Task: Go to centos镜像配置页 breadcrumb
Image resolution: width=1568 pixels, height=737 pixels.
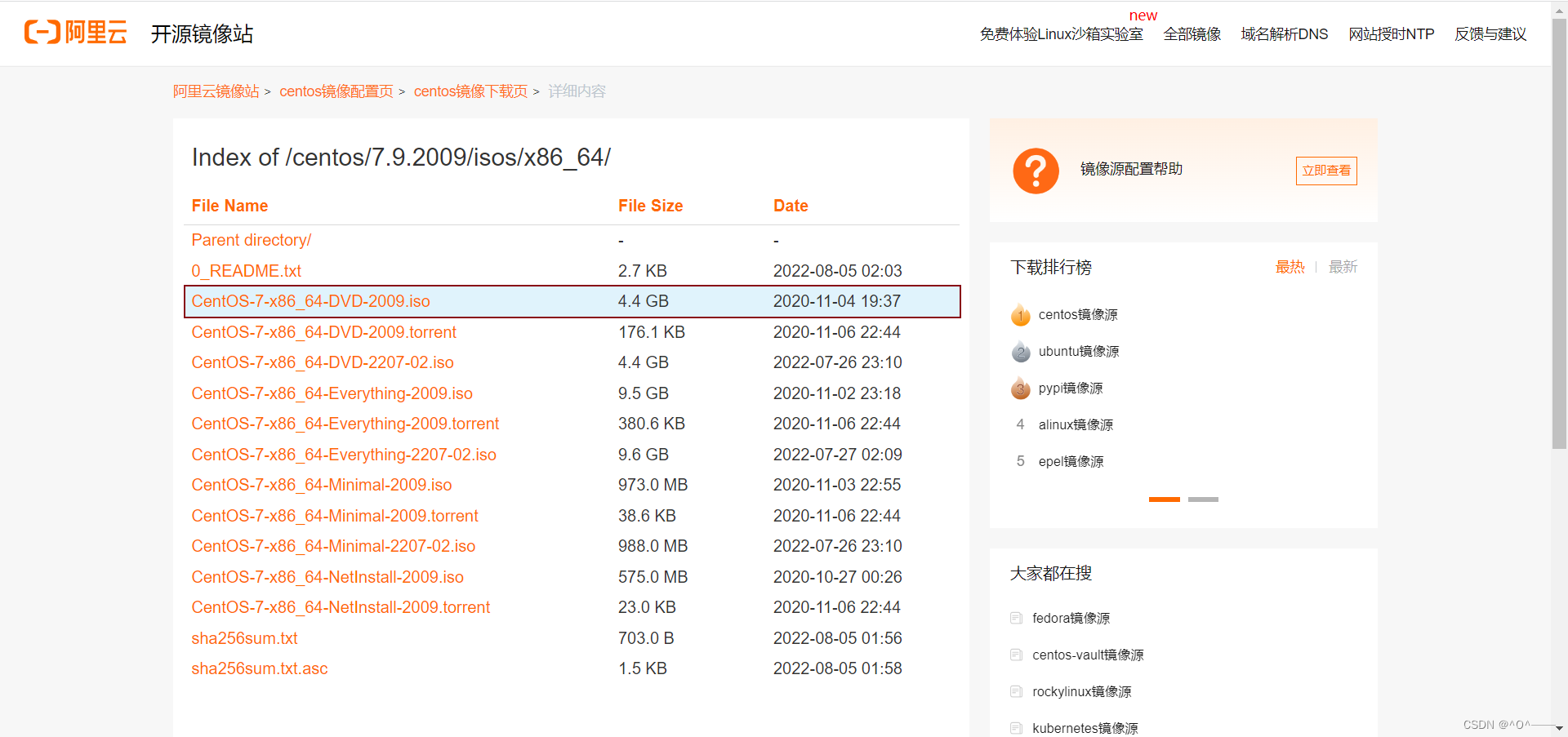Action: [336, 91]
